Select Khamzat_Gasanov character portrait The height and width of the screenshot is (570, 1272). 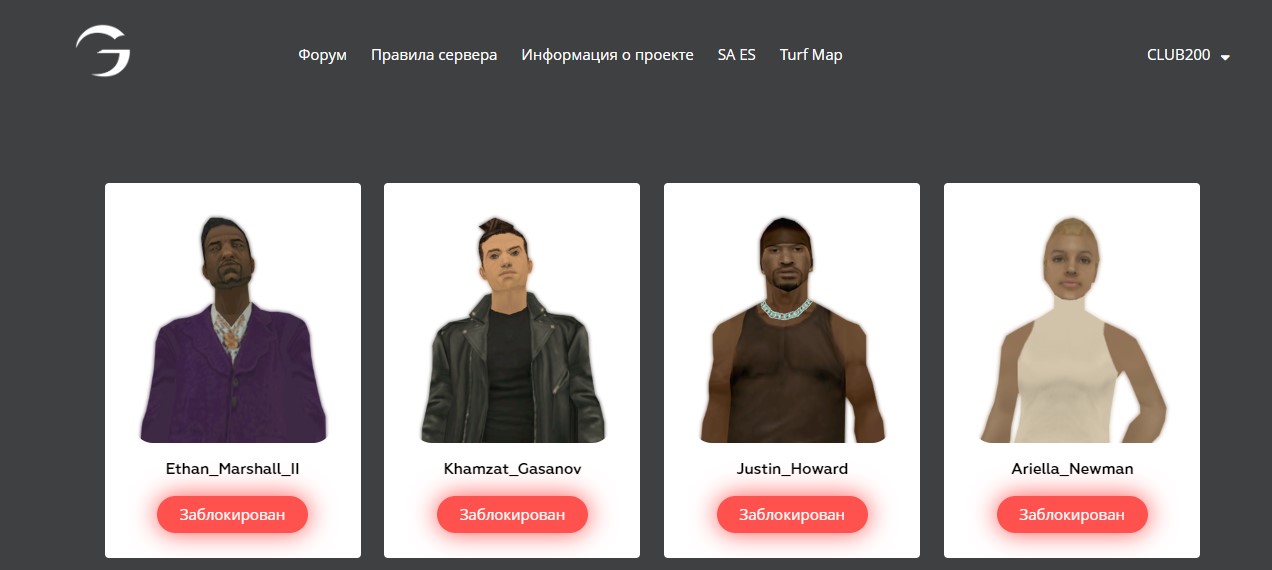pyautogui.click(x=512, y=329)
